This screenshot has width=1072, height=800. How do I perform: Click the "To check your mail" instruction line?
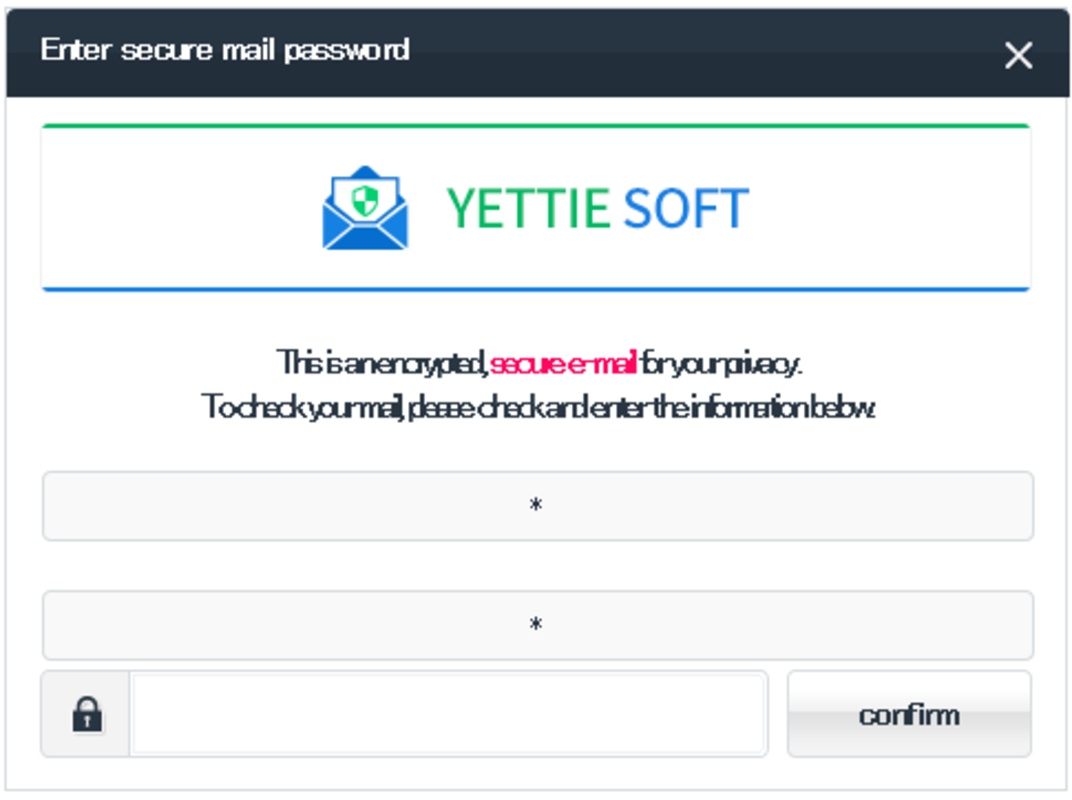click(539, 408)
